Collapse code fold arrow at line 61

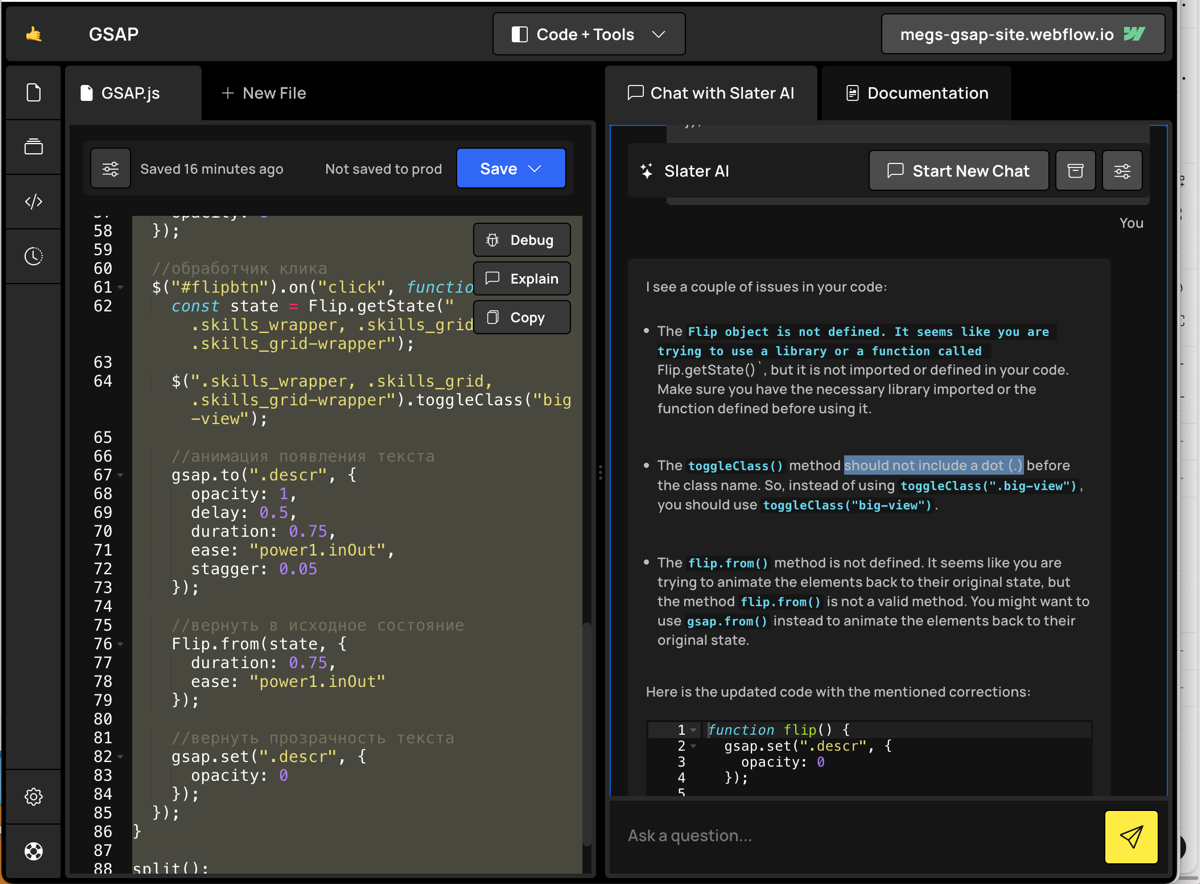(121, 288)
